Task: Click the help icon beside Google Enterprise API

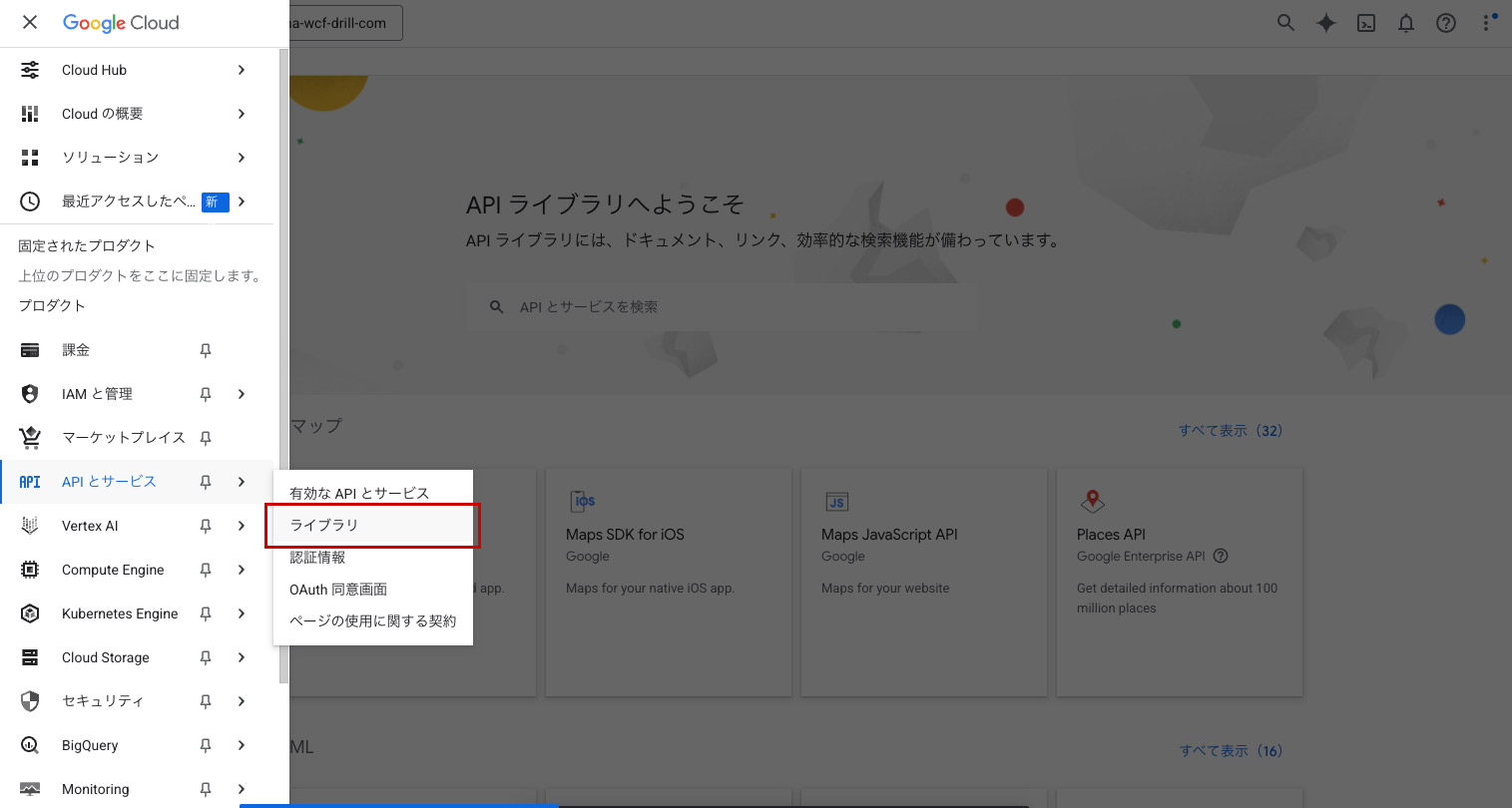Action: pyautogui.click(x=1221, y=557)
